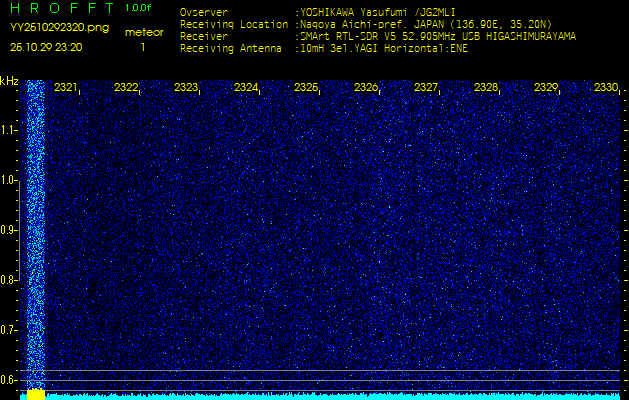Click the cyan signal level bar at bottom
The height and width of the screenshot is (400, 629).
(330, 396)
